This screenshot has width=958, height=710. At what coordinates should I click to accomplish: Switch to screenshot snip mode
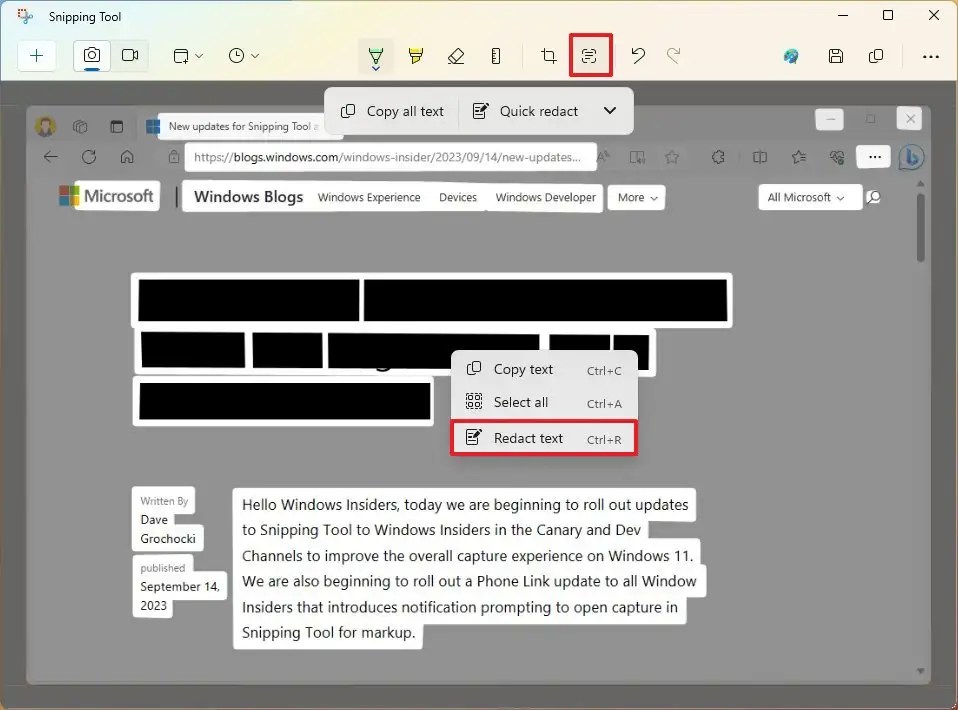pos(91,56)
